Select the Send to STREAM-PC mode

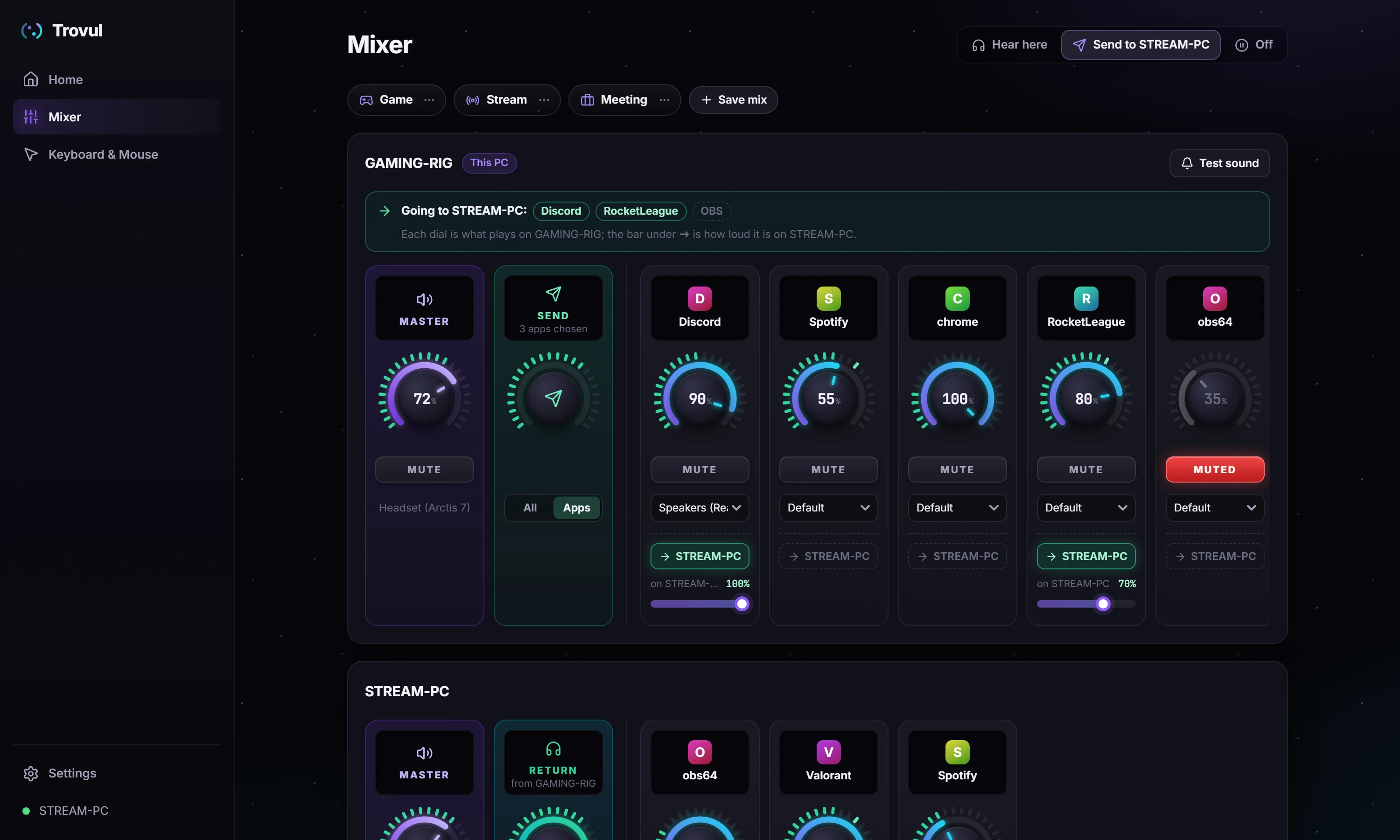pos(1140,45)
